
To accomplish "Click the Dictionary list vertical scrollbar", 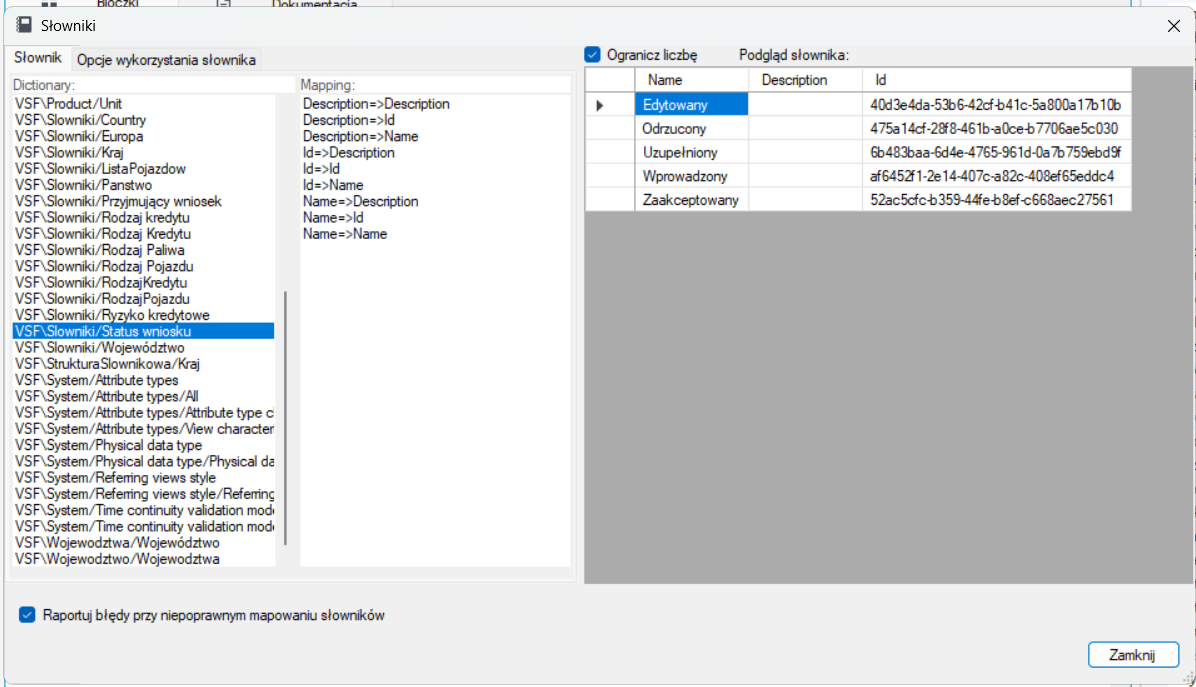I will [285, 417].
